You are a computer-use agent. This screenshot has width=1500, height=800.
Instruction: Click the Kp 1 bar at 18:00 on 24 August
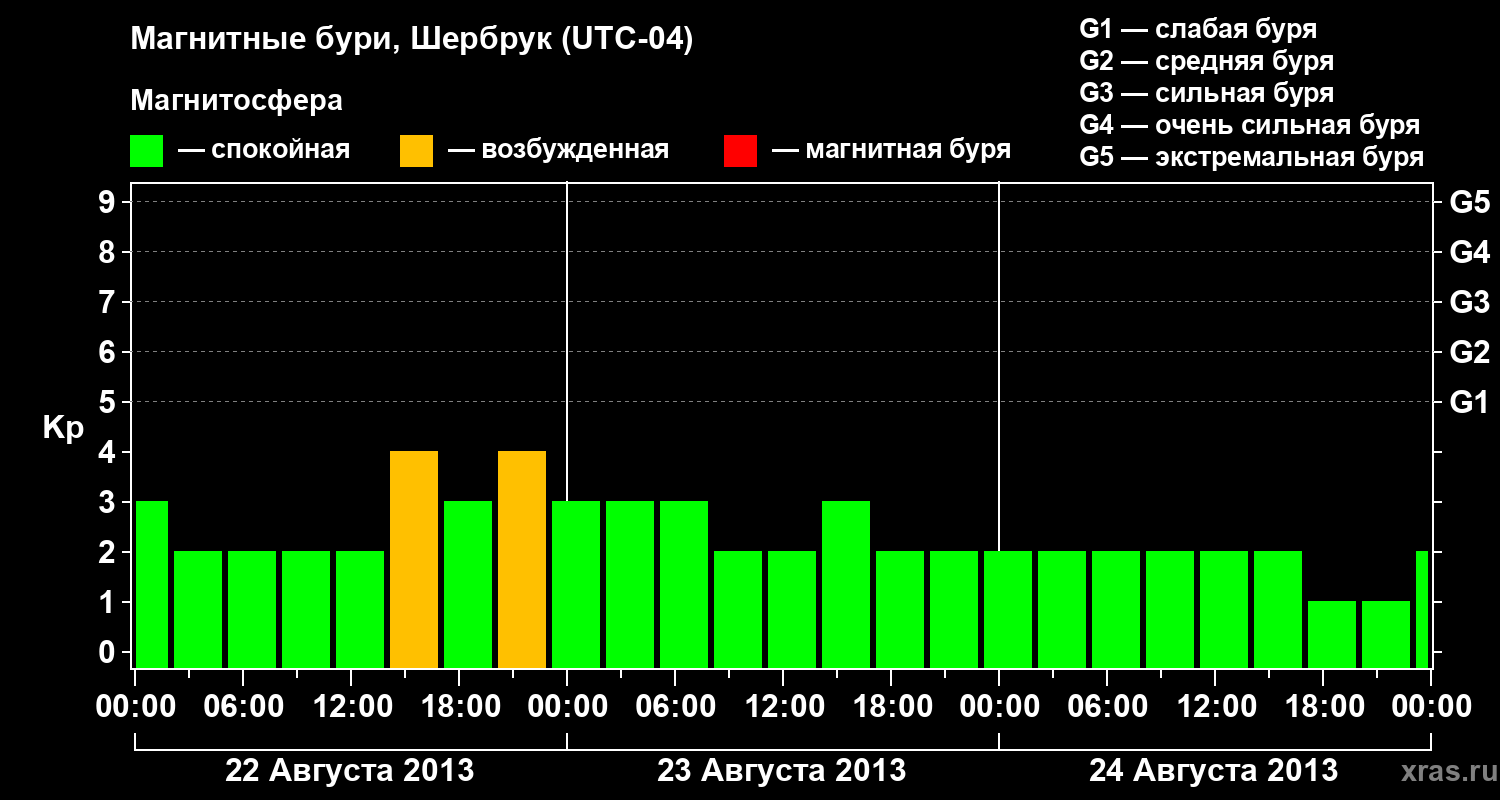click(x=1332, y=634)
